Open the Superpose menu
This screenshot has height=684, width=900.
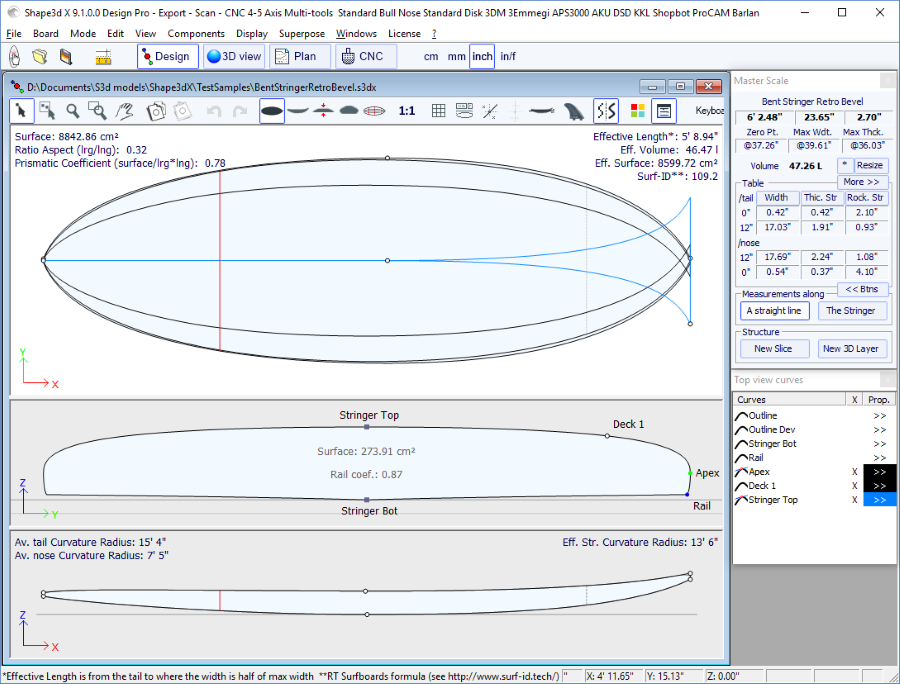click(x=301, y=33)
